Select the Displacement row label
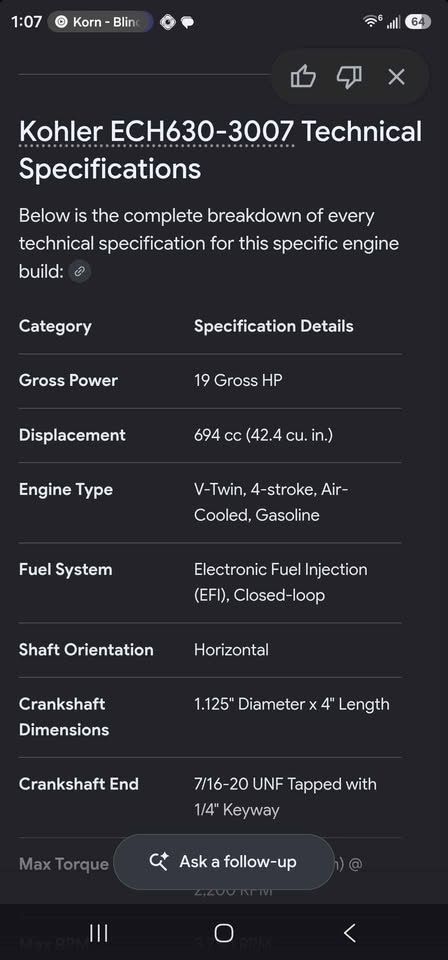The height and width of the screenshot is (960, 448). coord(72,435)
